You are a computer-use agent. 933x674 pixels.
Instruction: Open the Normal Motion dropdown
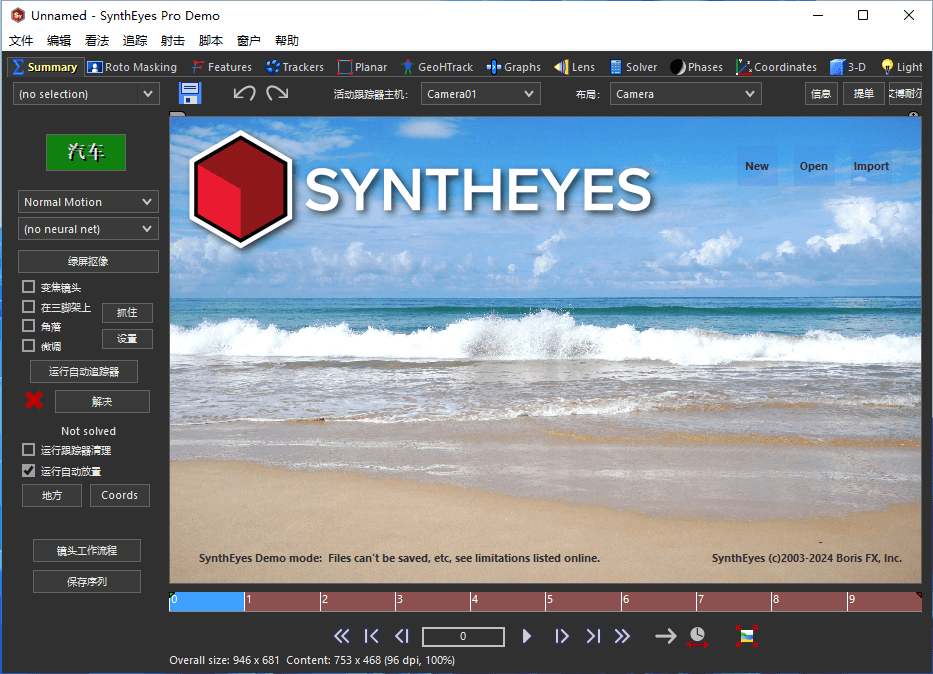pyautogui.click(x=88, y=202)
